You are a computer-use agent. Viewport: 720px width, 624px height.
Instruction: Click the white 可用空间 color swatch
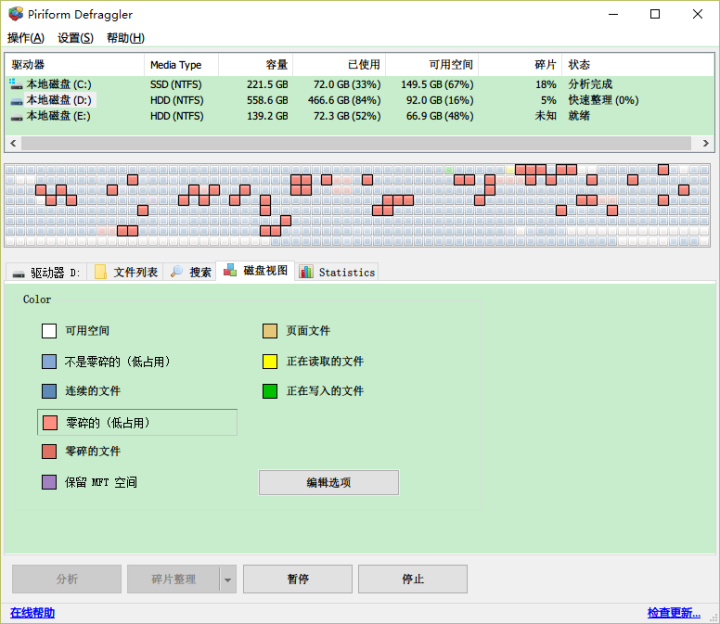click(49, 331)
